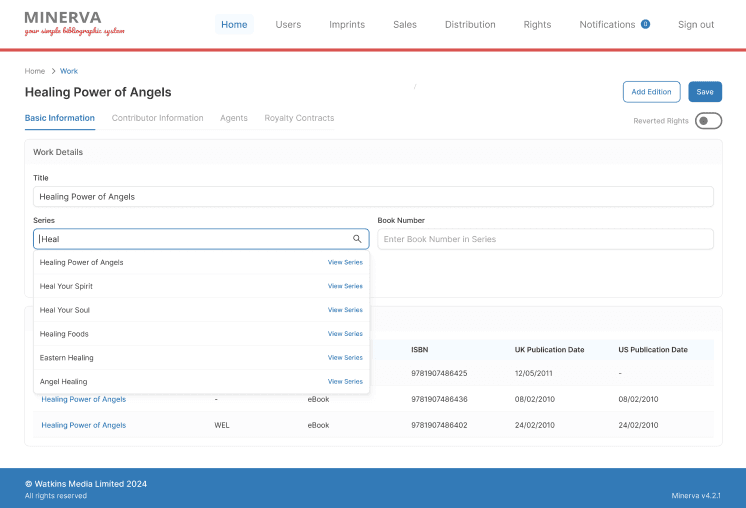Pick Eastern Healing from series dropdown
The width and height of the screenshot is (746, 508).
67,357
